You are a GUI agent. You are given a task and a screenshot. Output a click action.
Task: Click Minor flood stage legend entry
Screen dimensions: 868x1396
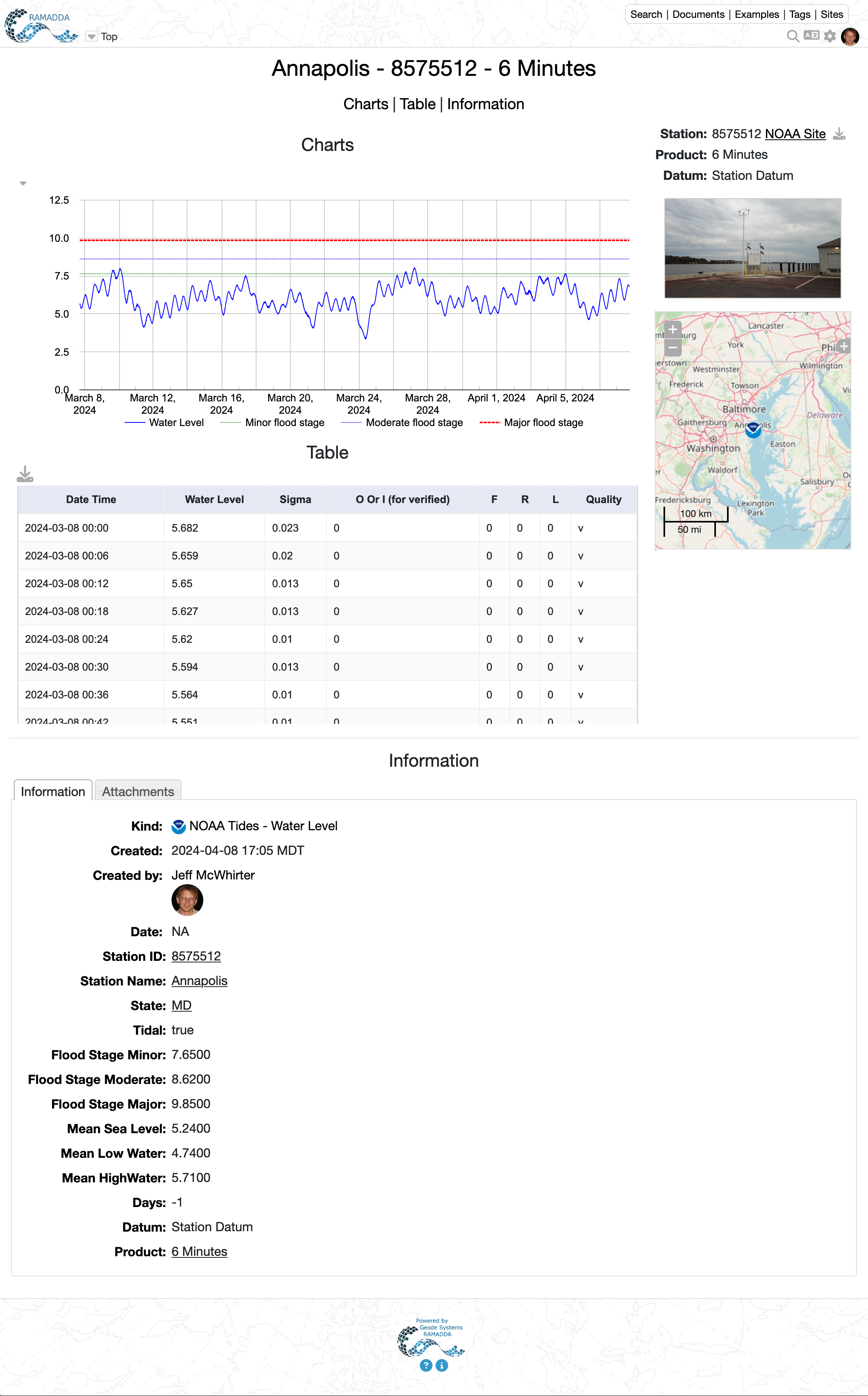(272, 422)
